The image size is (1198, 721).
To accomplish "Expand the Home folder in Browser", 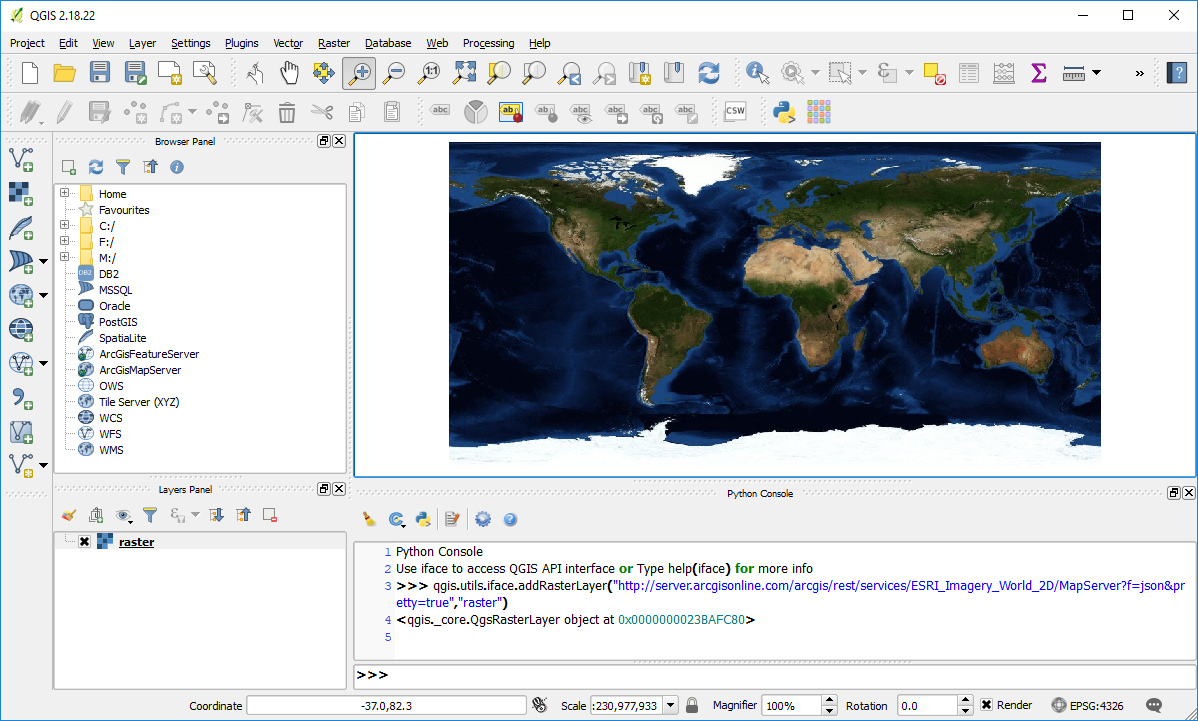I will click(64, 194).
